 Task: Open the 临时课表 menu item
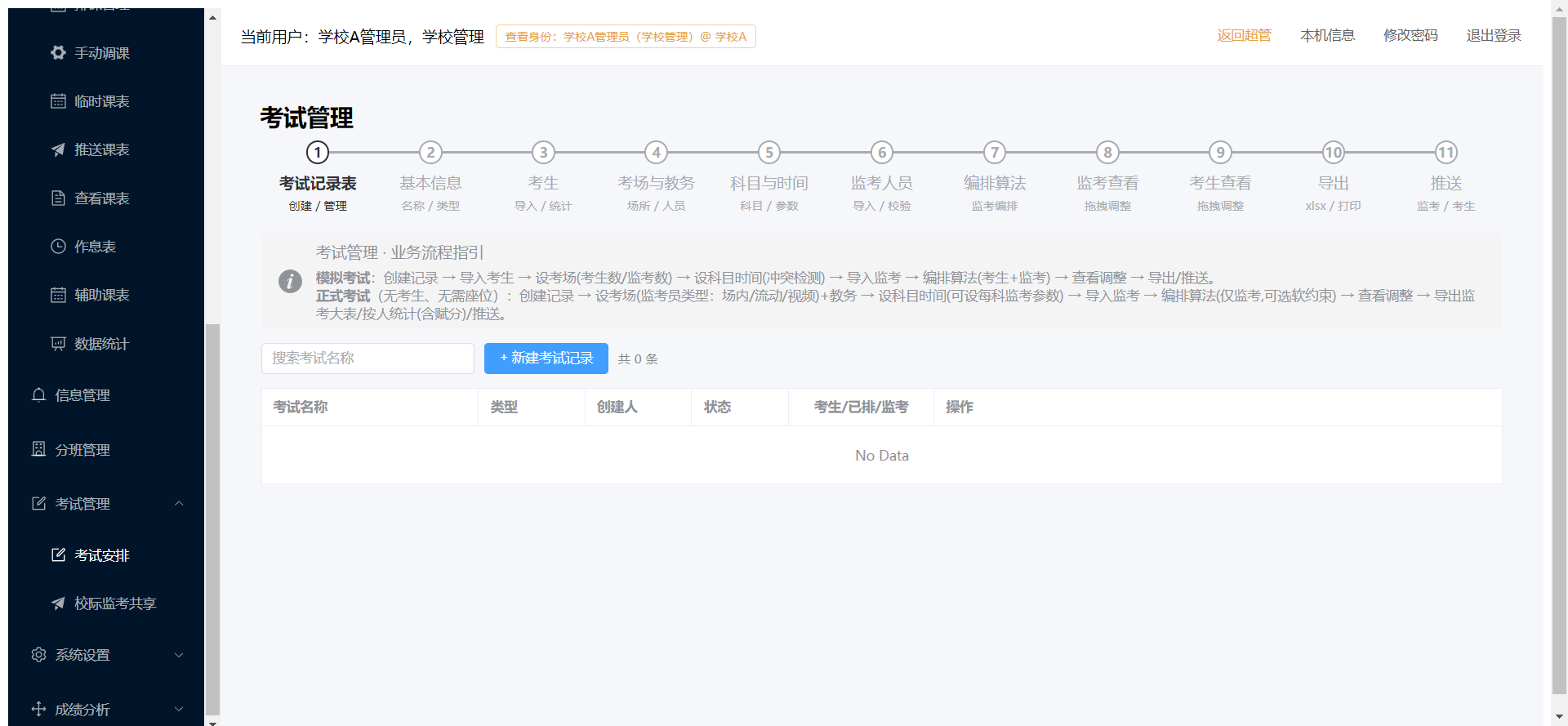106,101
